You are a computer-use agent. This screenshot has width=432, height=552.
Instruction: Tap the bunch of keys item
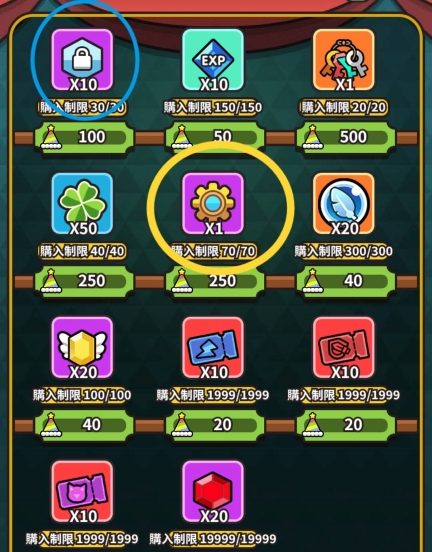pyautogui.click(x=344, y=60)
